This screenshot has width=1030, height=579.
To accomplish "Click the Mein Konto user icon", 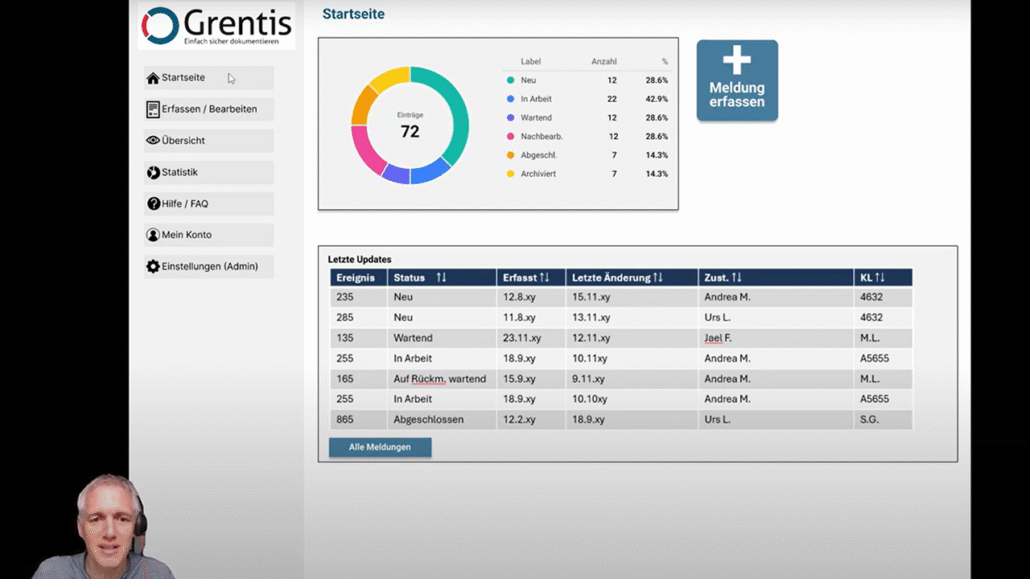I will pos(153,235).
